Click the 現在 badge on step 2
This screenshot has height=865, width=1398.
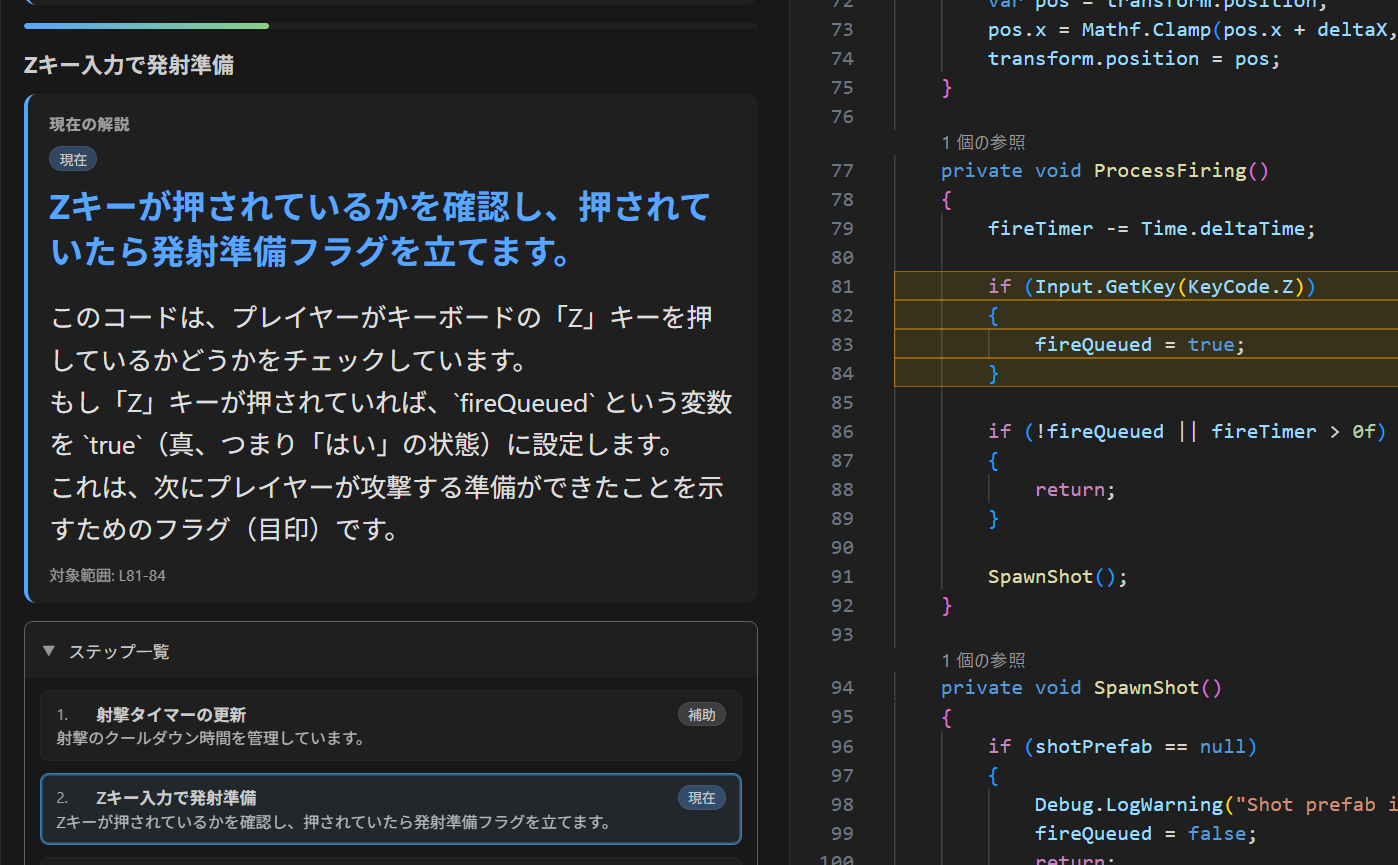701,797
